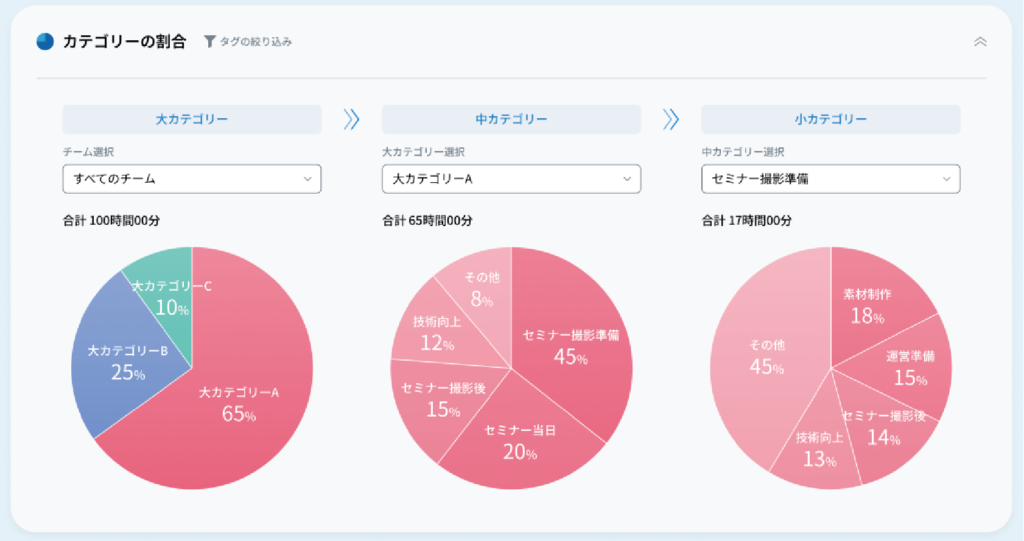The width and height of the screenshot is (1024, 541).
Task: Collapse the panel with the double chevron icon
Action: pyautogui.click(x=980, y=42)
